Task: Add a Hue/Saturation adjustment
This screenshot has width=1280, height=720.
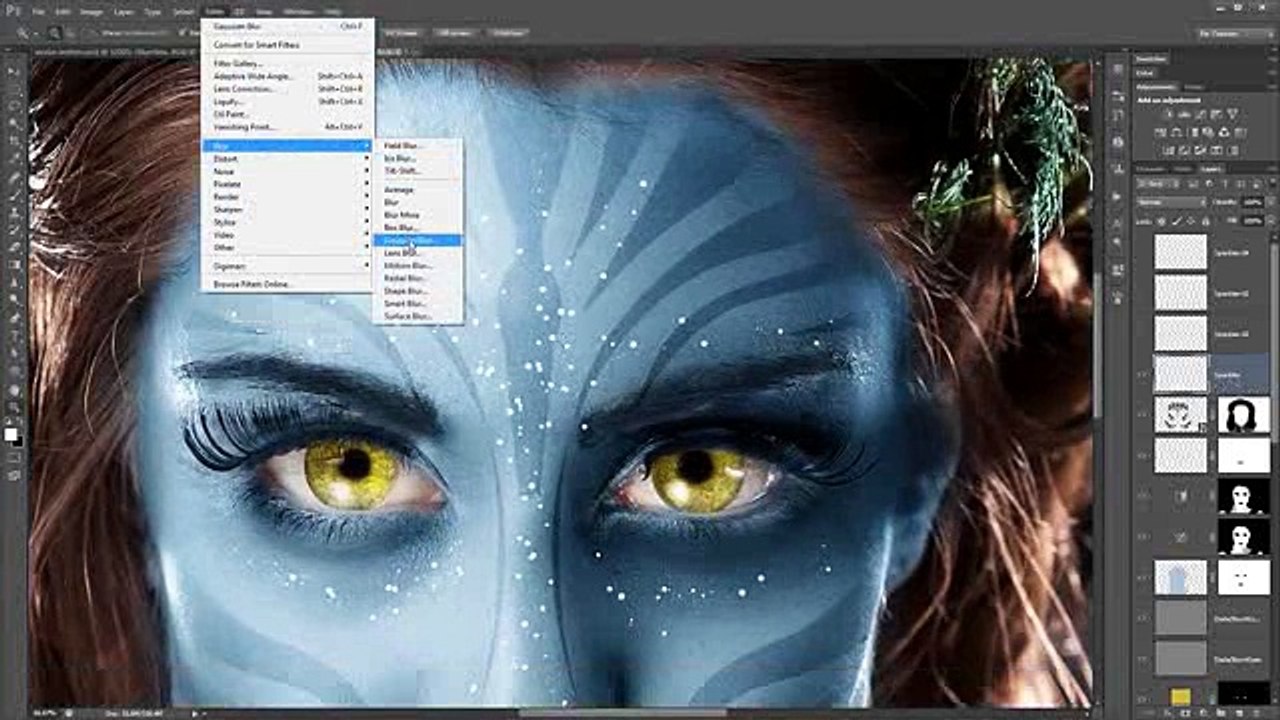Action: tap(1158, 133)
